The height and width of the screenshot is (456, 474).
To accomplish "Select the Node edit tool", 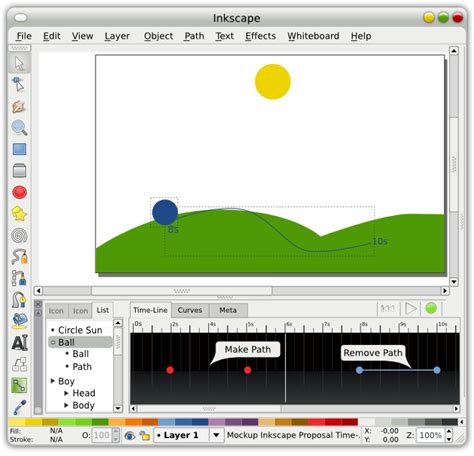I will point(19,85).
